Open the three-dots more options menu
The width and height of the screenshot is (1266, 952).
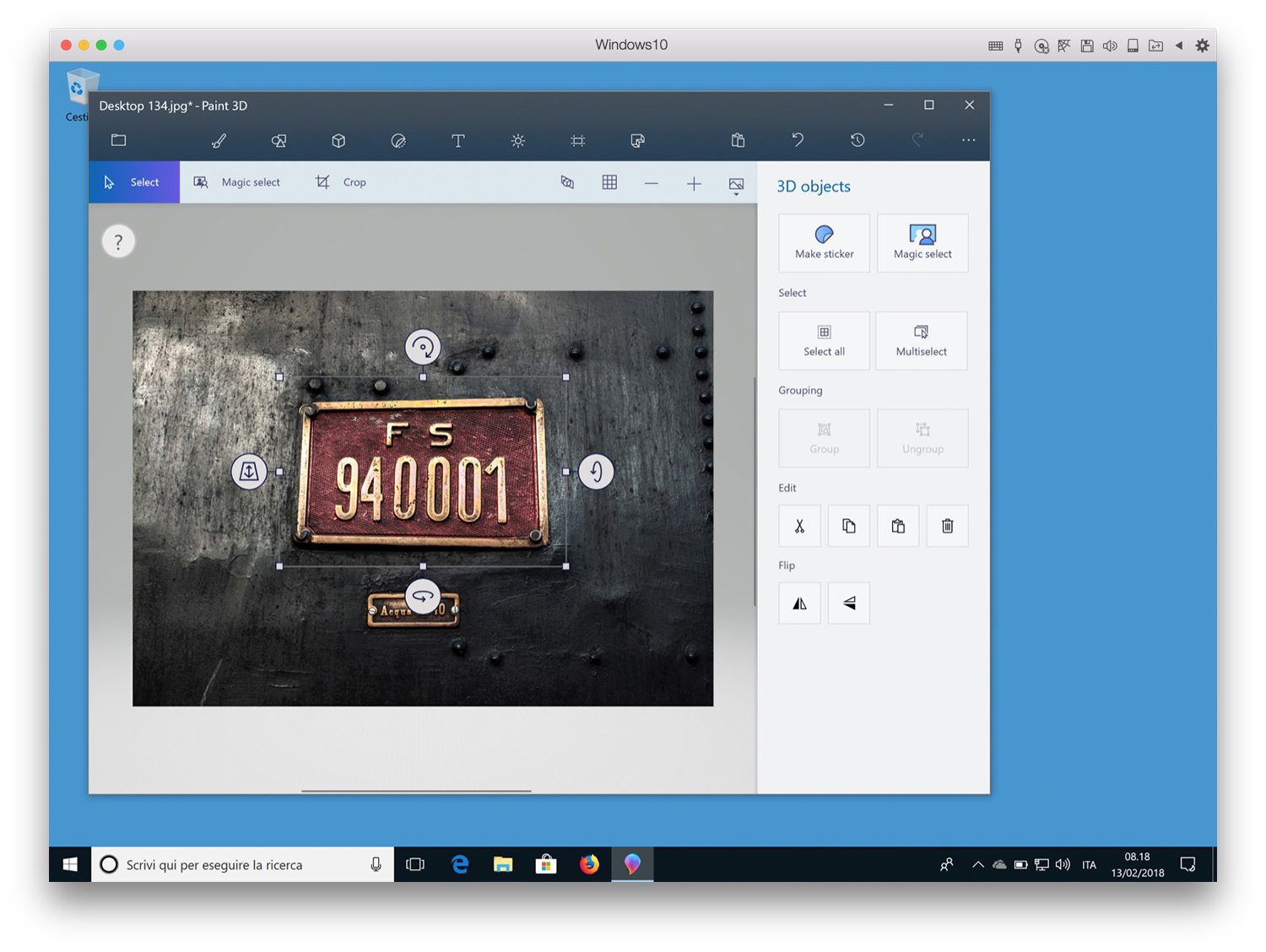click(x=968, y=140)
